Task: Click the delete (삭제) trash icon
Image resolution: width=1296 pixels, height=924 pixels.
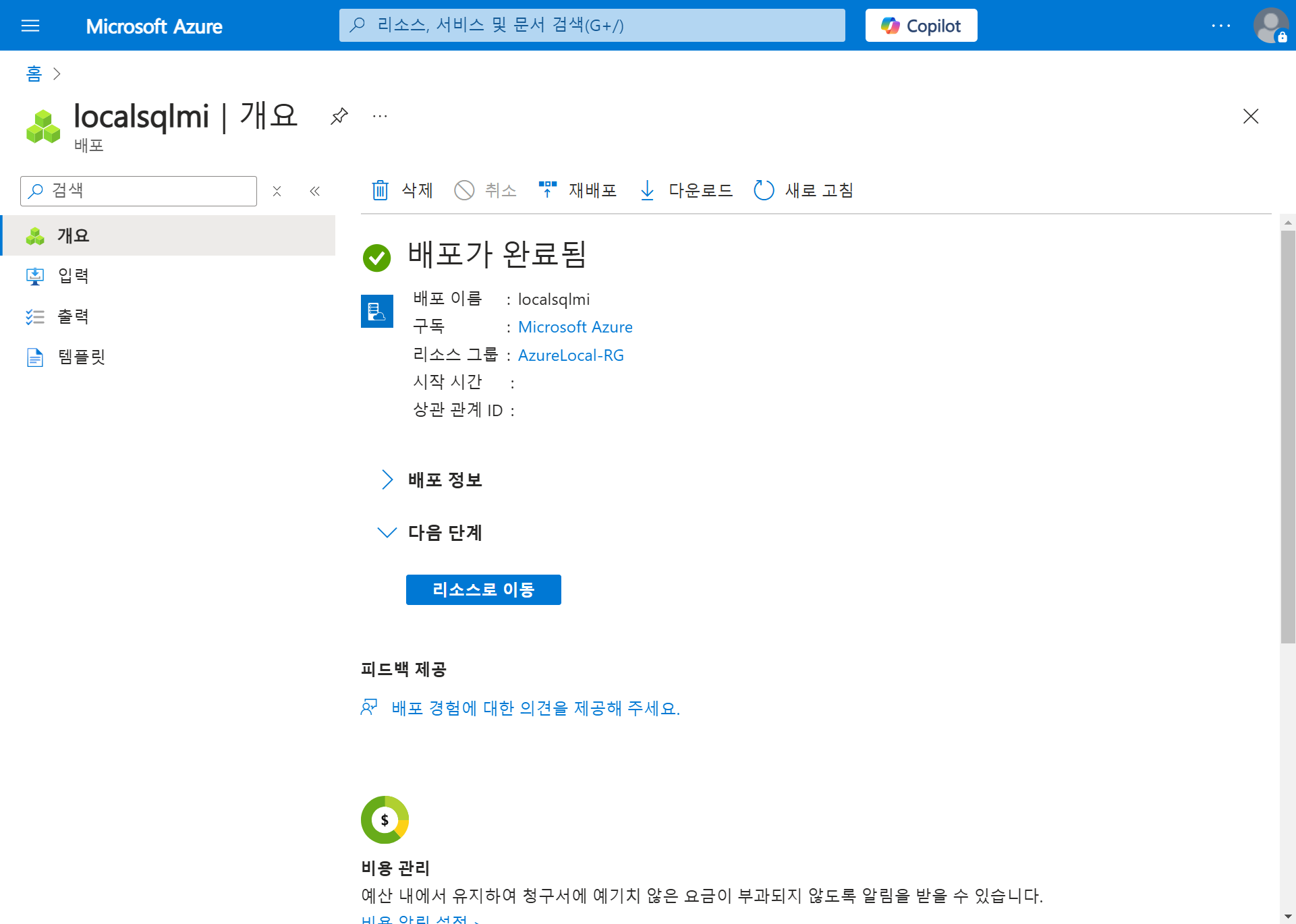Action: coord(381,190)
